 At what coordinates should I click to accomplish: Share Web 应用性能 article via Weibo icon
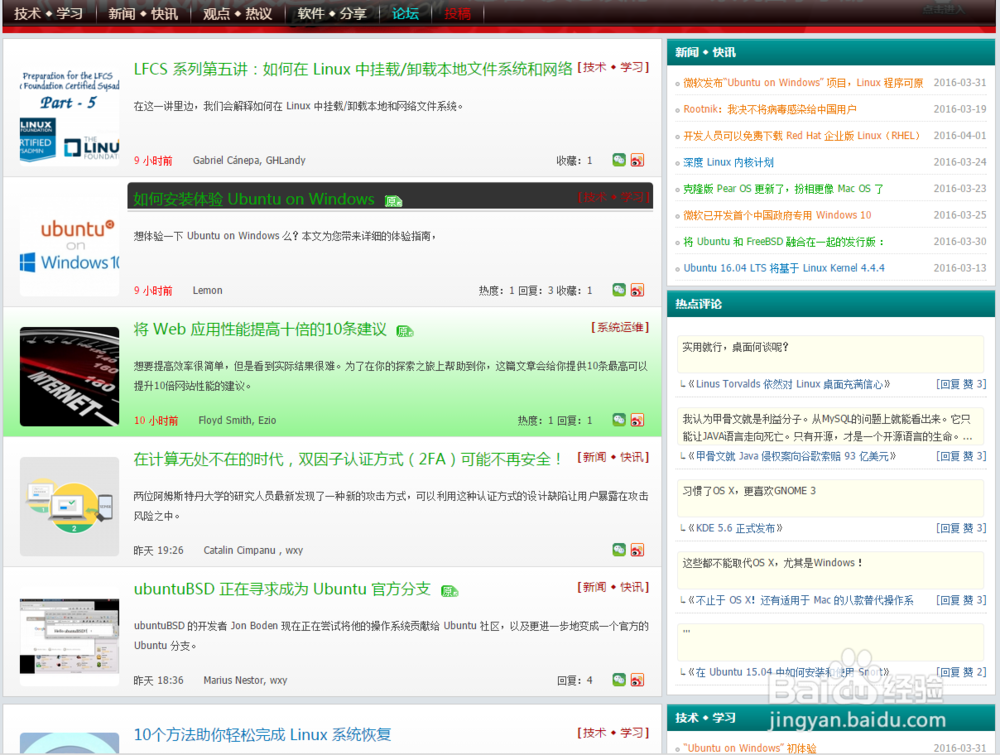(x=637, y=420)
